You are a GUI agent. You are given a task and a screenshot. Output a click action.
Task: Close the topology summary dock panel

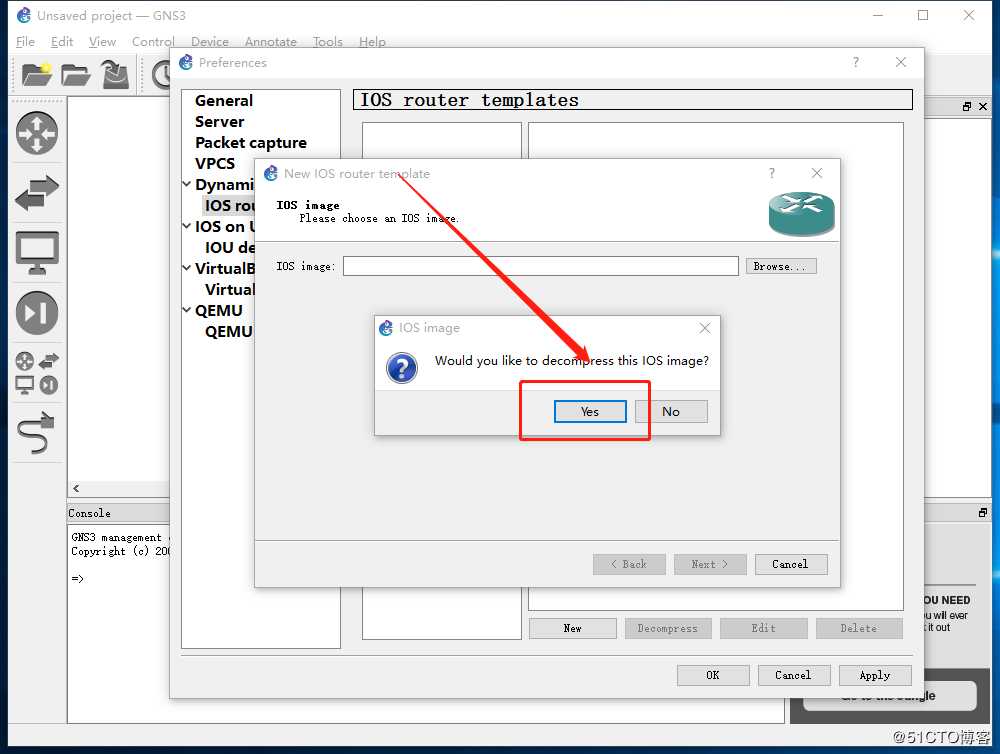pos(983,107)
